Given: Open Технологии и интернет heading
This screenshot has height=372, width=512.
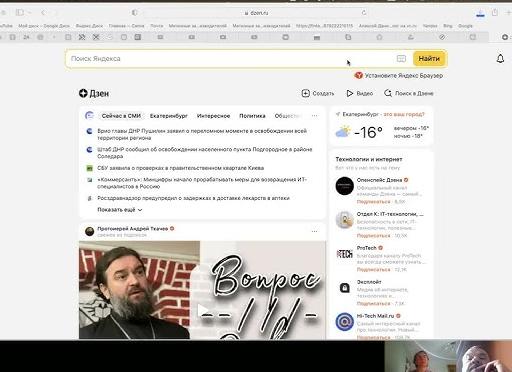Looking at the screenshot, I should coord(369,159).
